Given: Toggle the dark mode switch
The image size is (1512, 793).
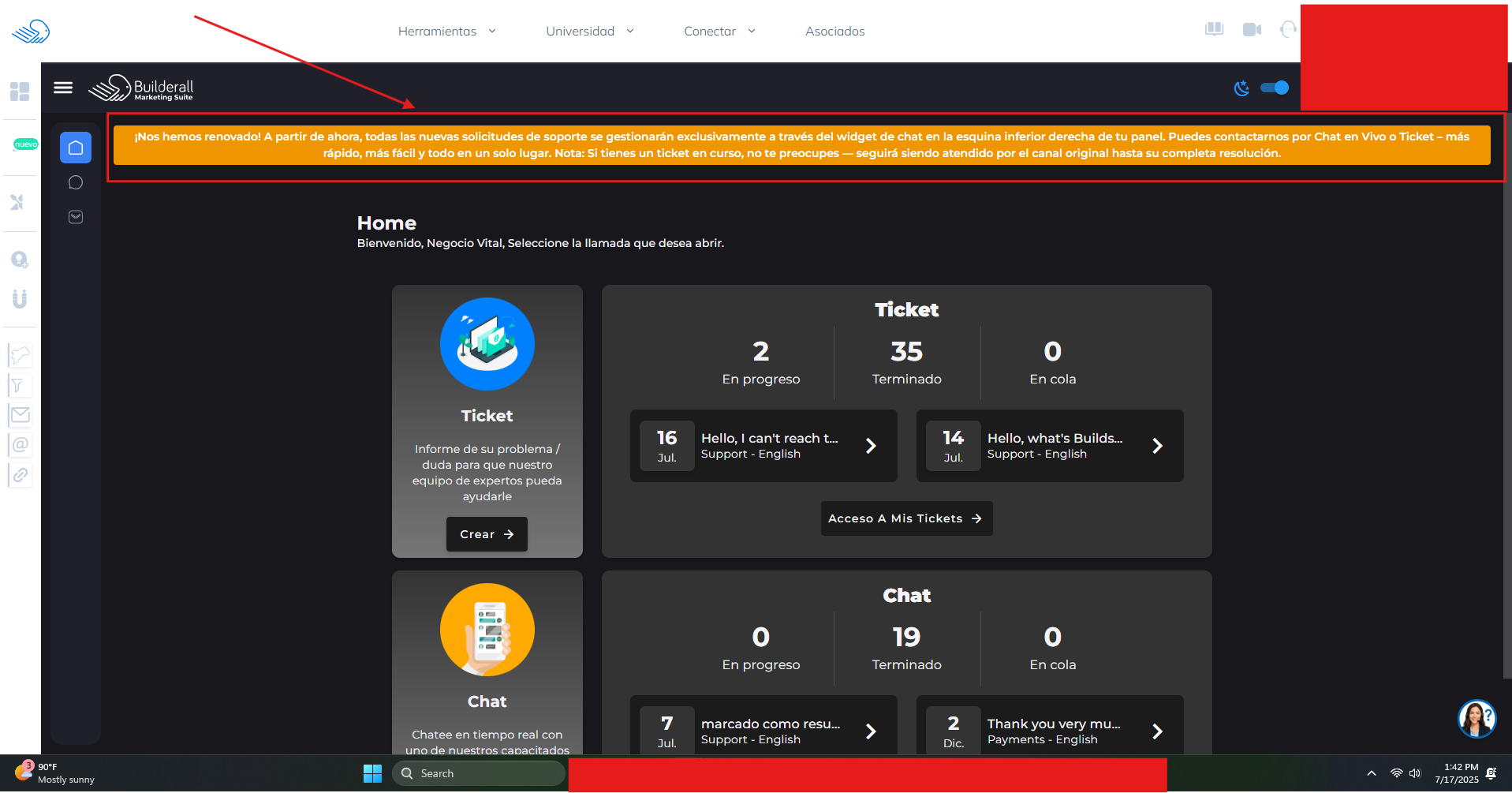Looking at the screenshot, I should click(1274, 88).
